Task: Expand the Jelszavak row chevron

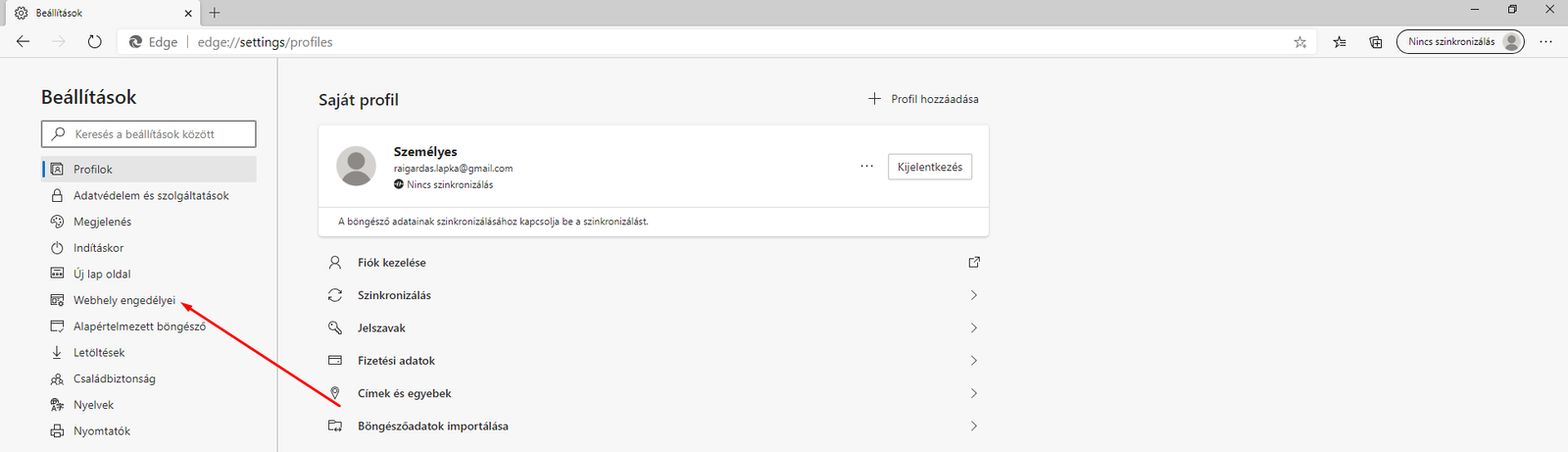Action: [973, 327]
